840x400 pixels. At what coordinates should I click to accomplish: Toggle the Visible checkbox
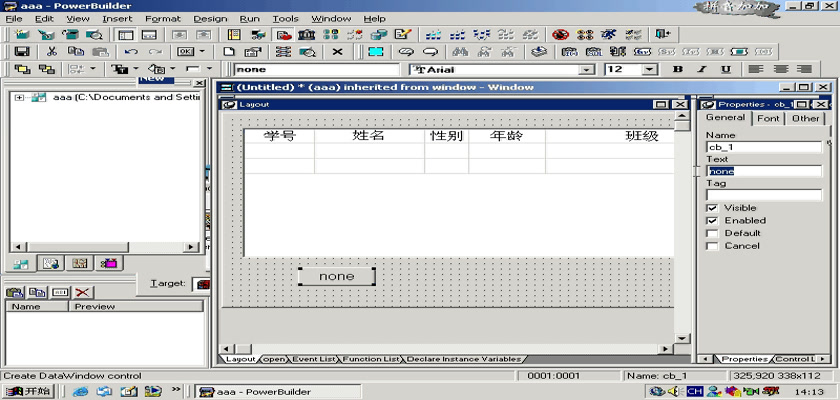(712, 208)
